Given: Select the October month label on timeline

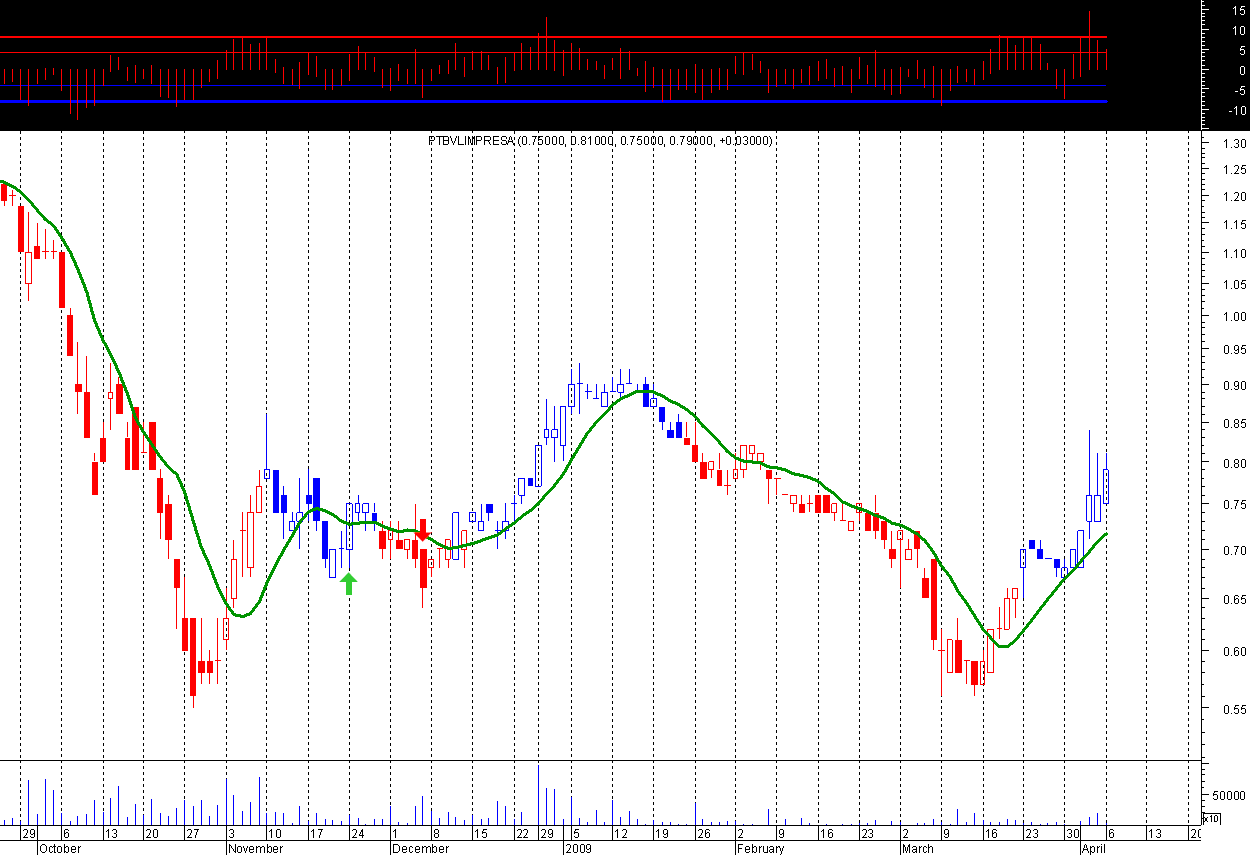Looking at the screenshot, I should tap(61, 848).
